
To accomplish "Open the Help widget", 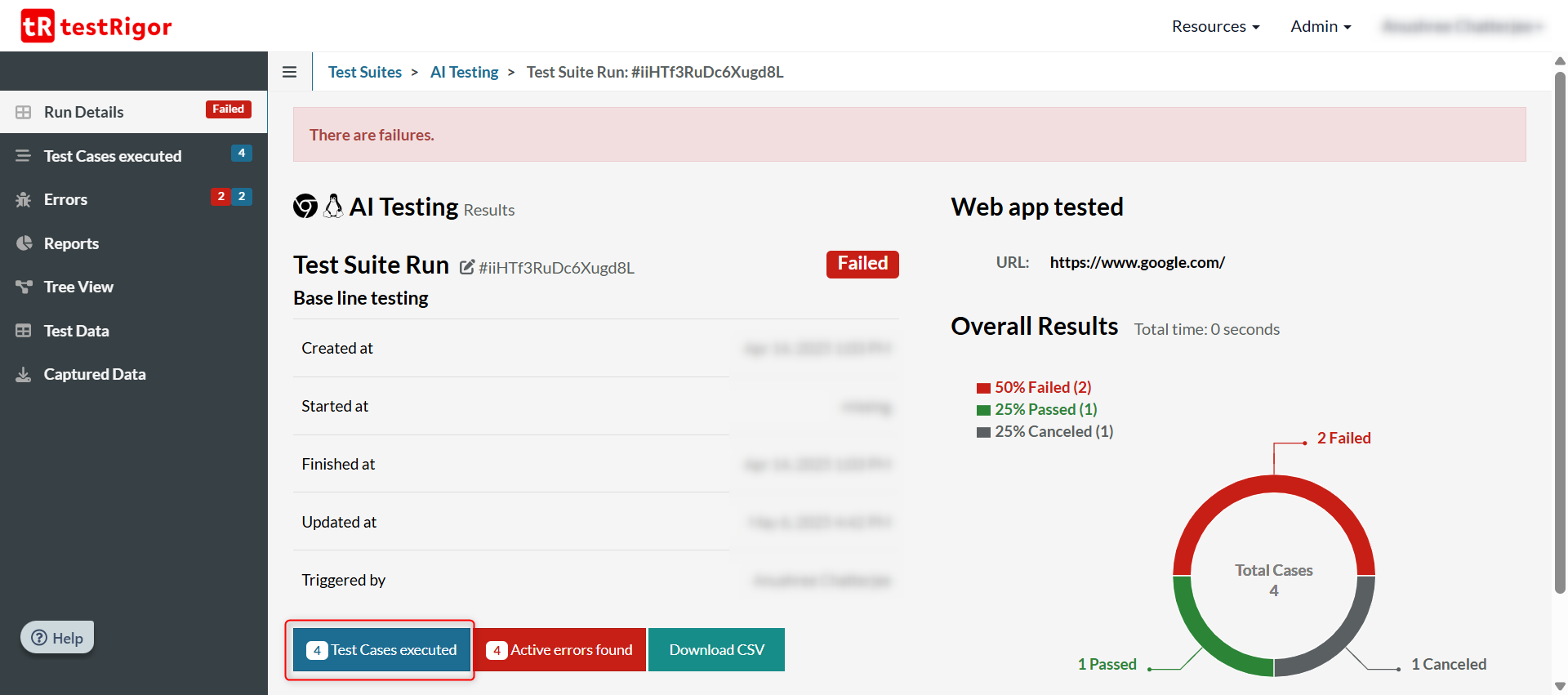I will tap(57, 638).
